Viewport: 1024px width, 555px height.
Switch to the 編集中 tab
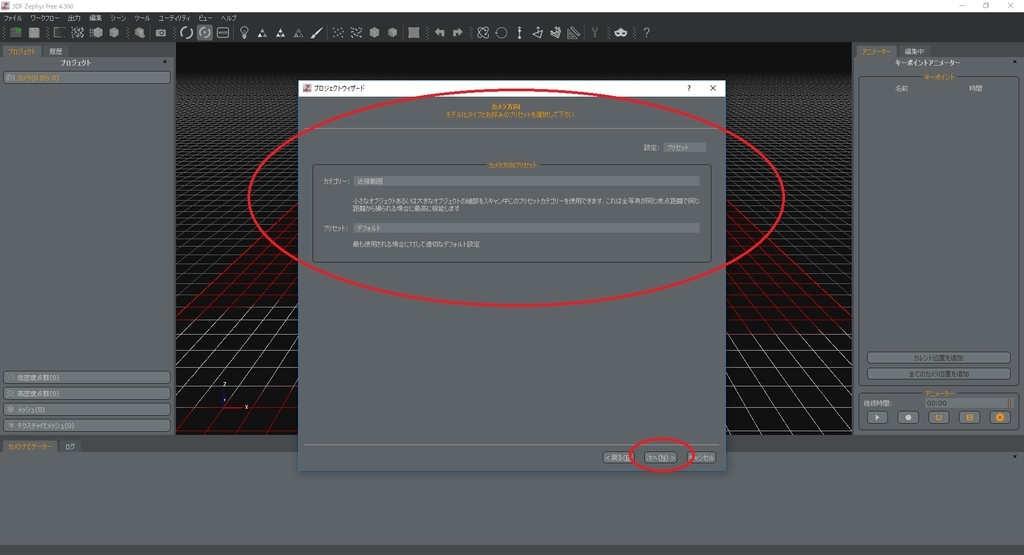pyautogui.click(x=914, y=51)
